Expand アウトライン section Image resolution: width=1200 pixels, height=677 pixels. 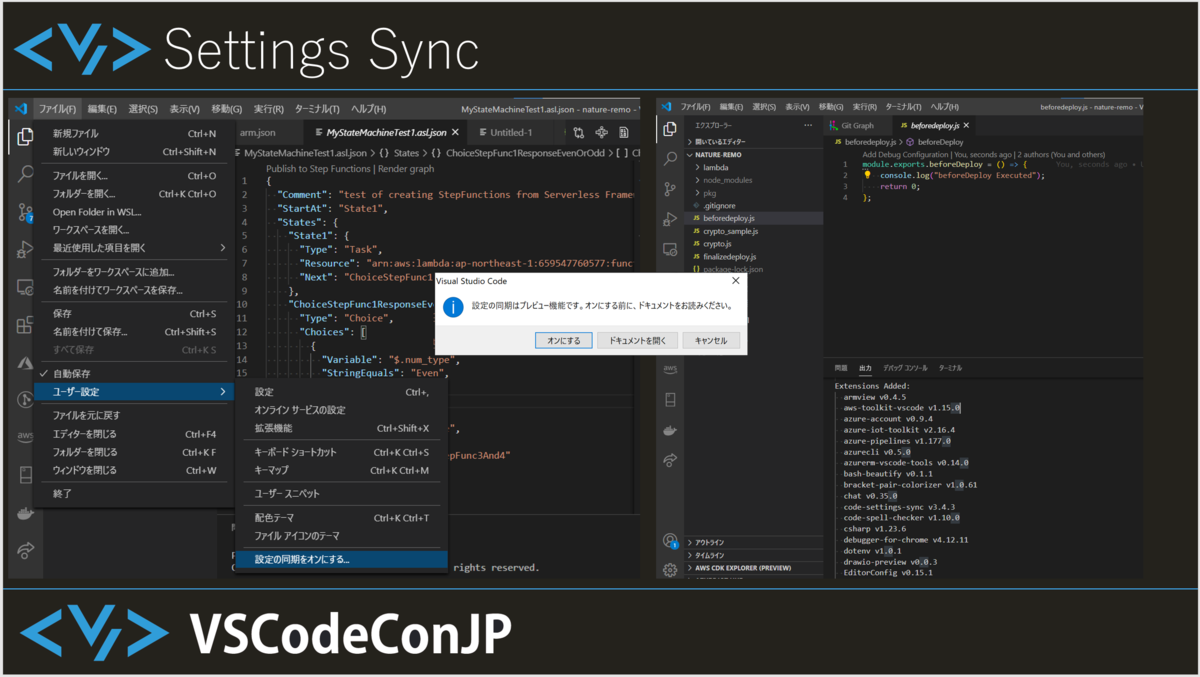tap(753, 542)
